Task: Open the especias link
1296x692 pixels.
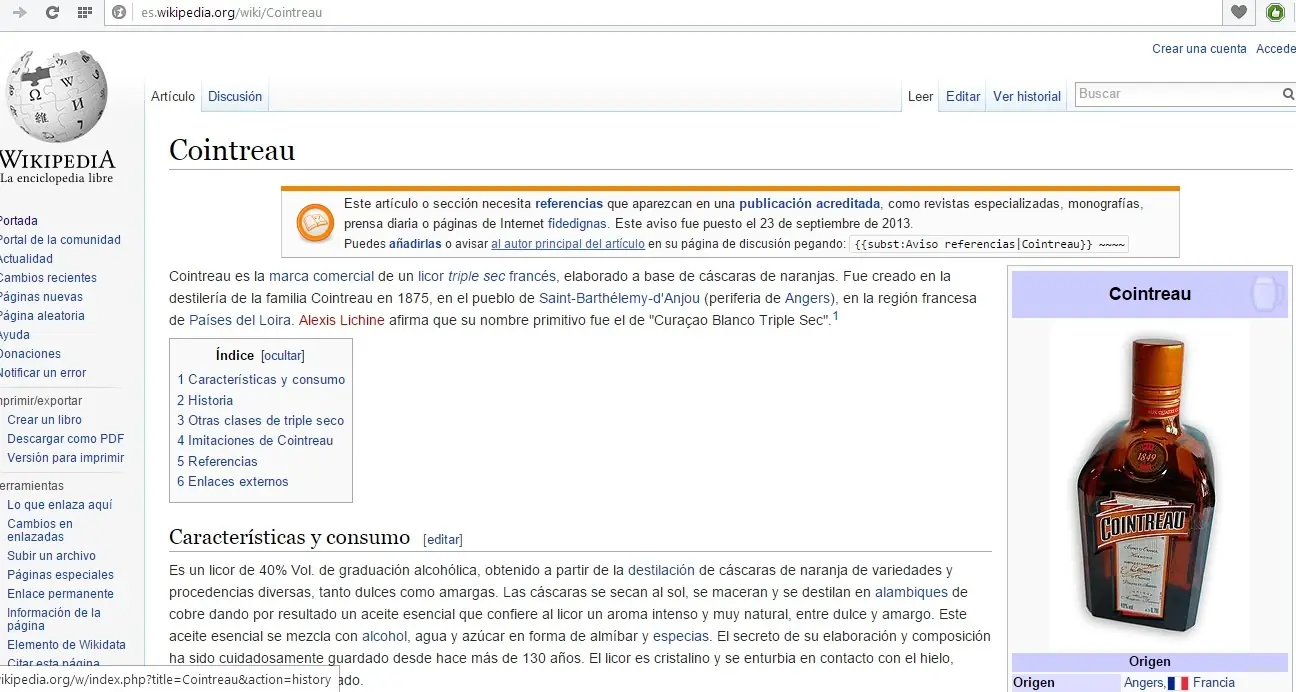Action: pyautogui.click(x=681, y=636)
